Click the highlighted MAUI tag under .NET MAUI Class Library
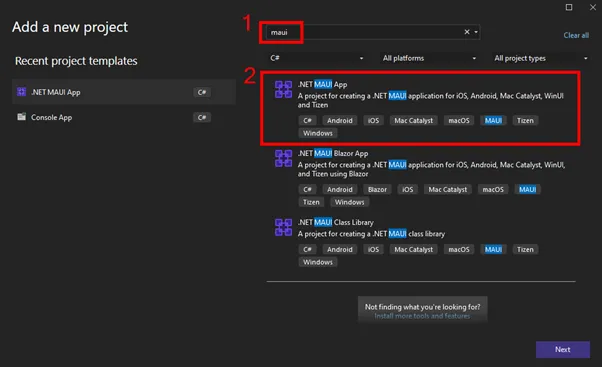The height and width of the screenshot is (367, 602). (493, 250)
